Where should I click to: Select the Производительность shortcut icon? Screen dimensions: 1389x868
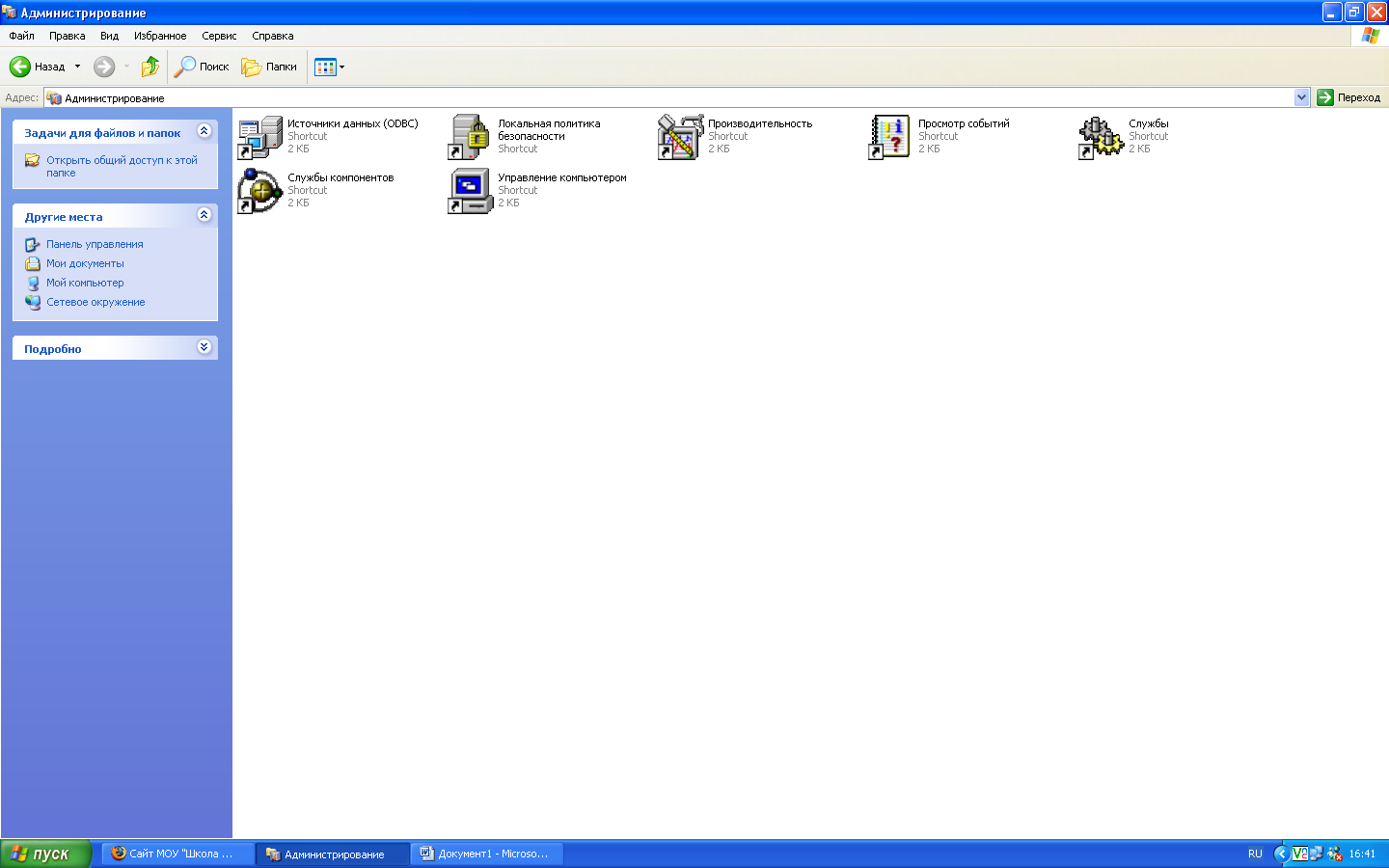680,137
